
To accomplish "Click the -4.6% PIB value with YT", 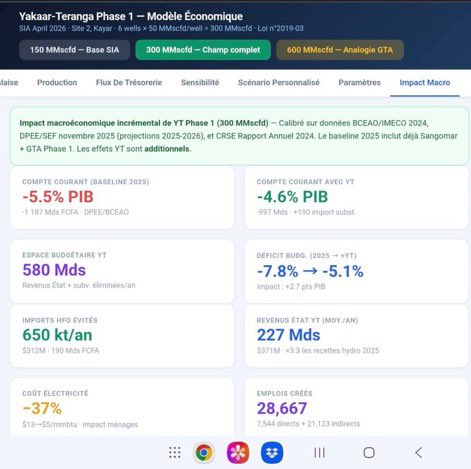I will [292, 197].
